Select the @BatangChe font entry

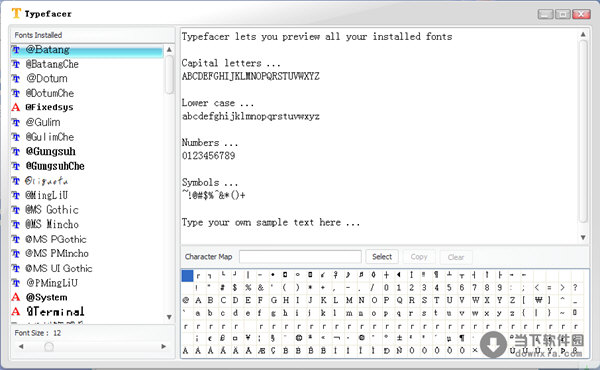[52, 64]
